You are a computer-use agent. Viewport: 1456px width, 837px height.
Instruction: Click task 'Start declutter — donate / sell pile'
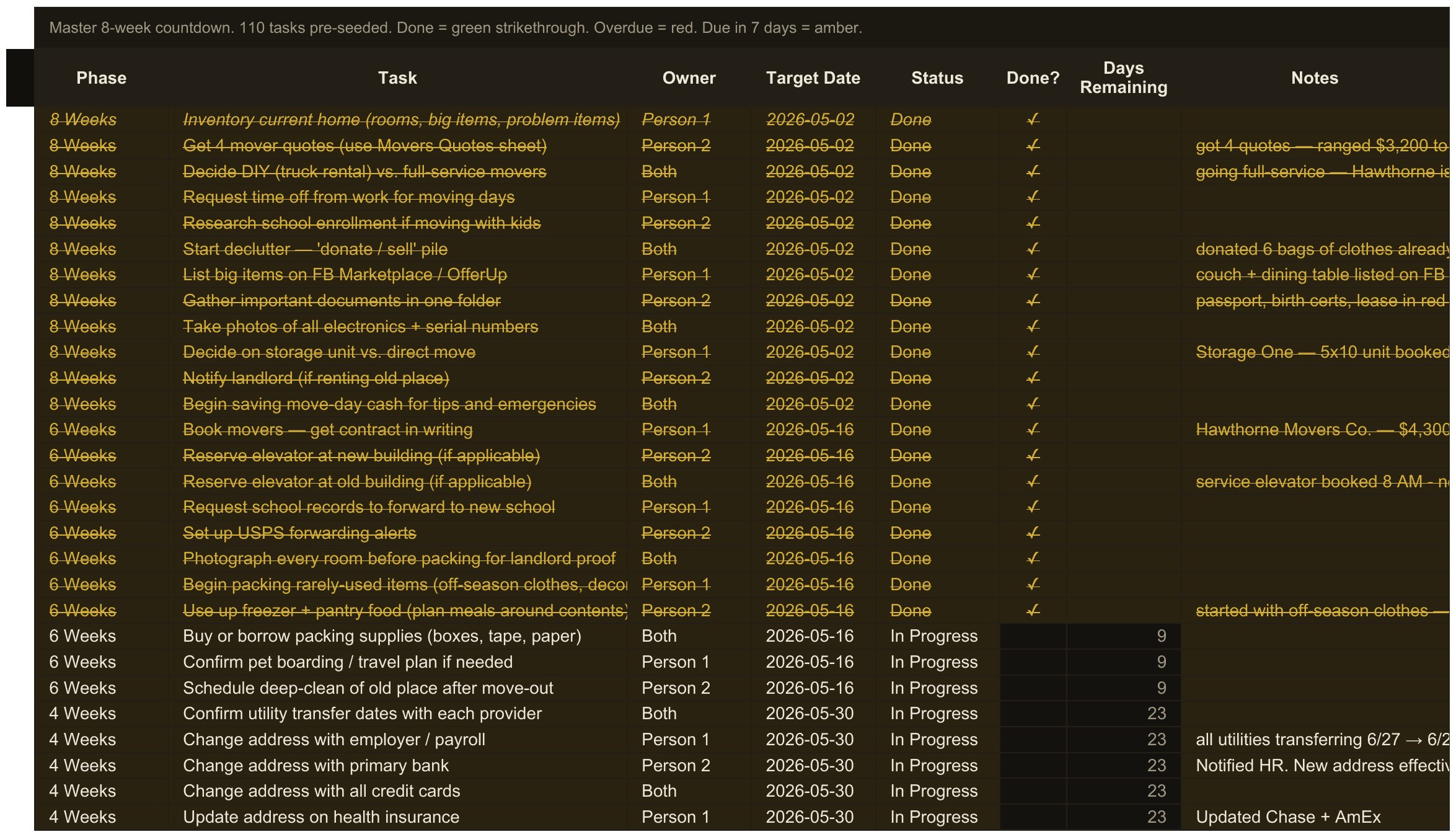pyautogui.click(x=315, y=249)
